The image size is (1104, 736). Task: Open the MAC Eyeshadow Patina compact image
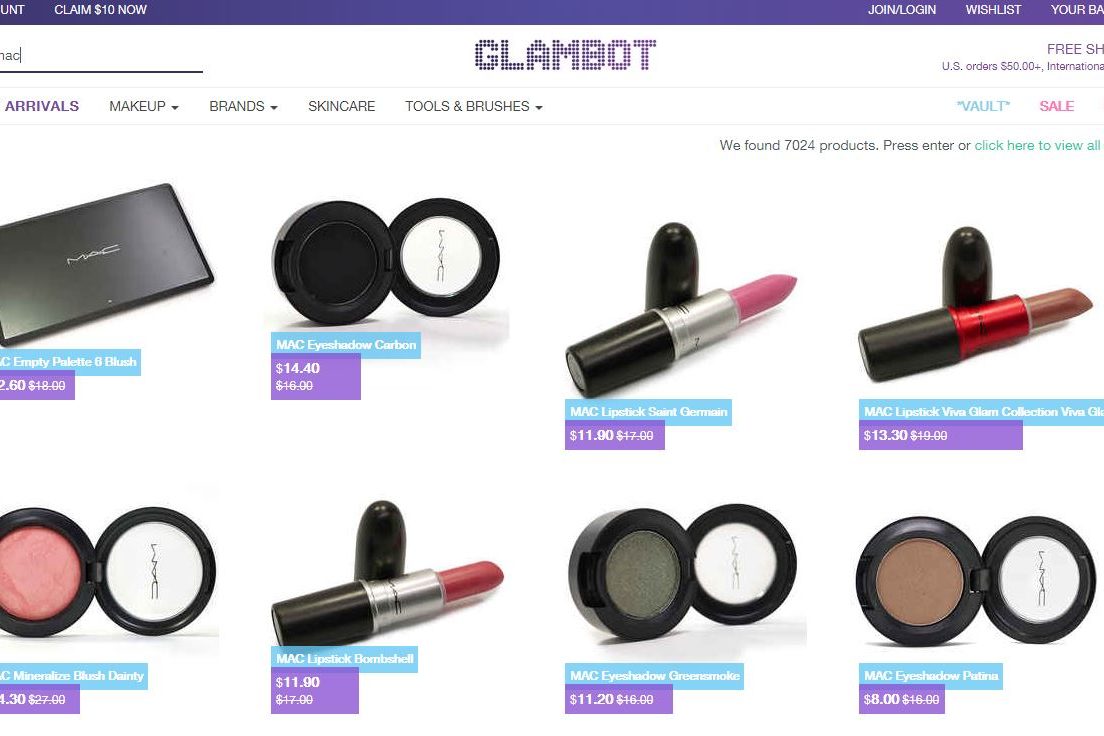coord(976,580)
